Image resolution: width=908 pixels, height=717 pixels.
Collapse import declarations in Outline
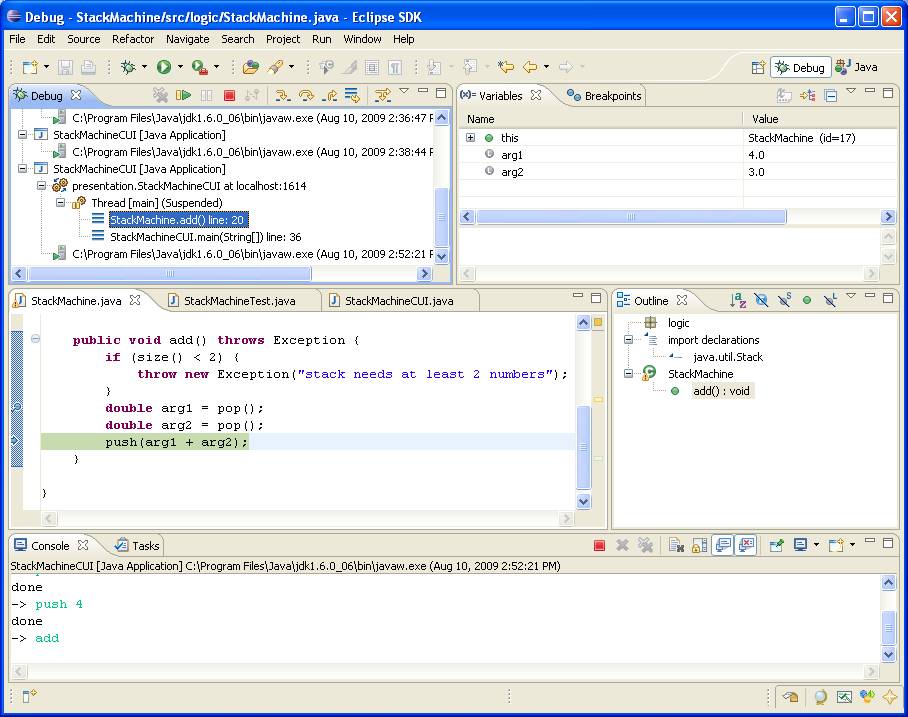point(628,340)
